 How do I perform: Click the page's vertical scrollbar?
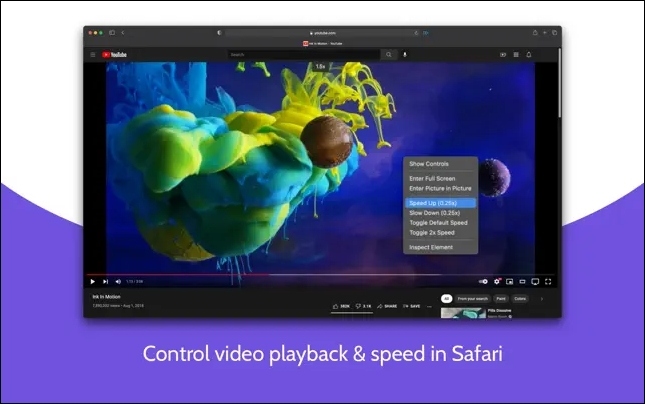(x=559, y=82)
